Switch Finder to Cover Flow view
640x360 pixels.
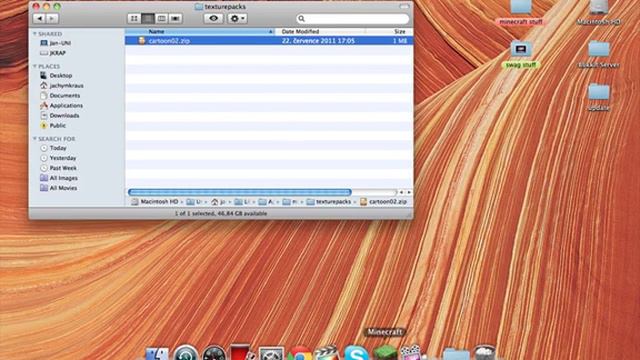[x=176, y=18]
